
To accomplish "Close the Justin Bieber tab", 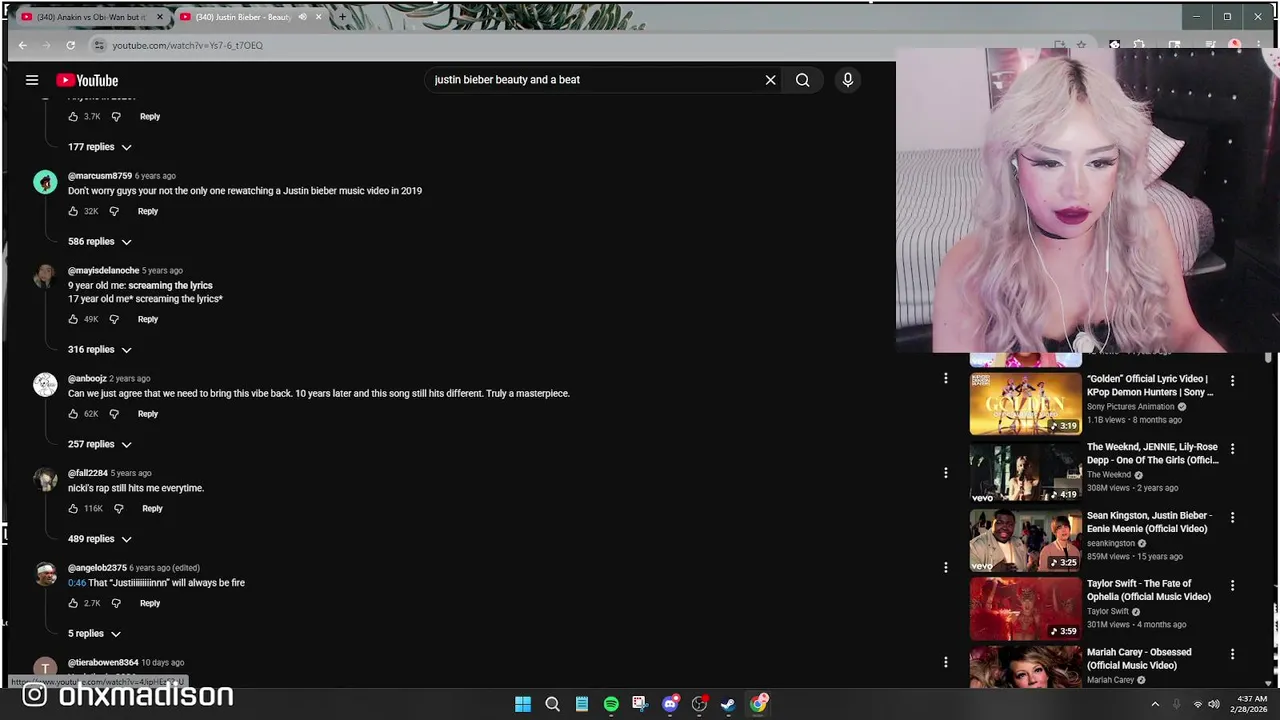I will (319, 17).
